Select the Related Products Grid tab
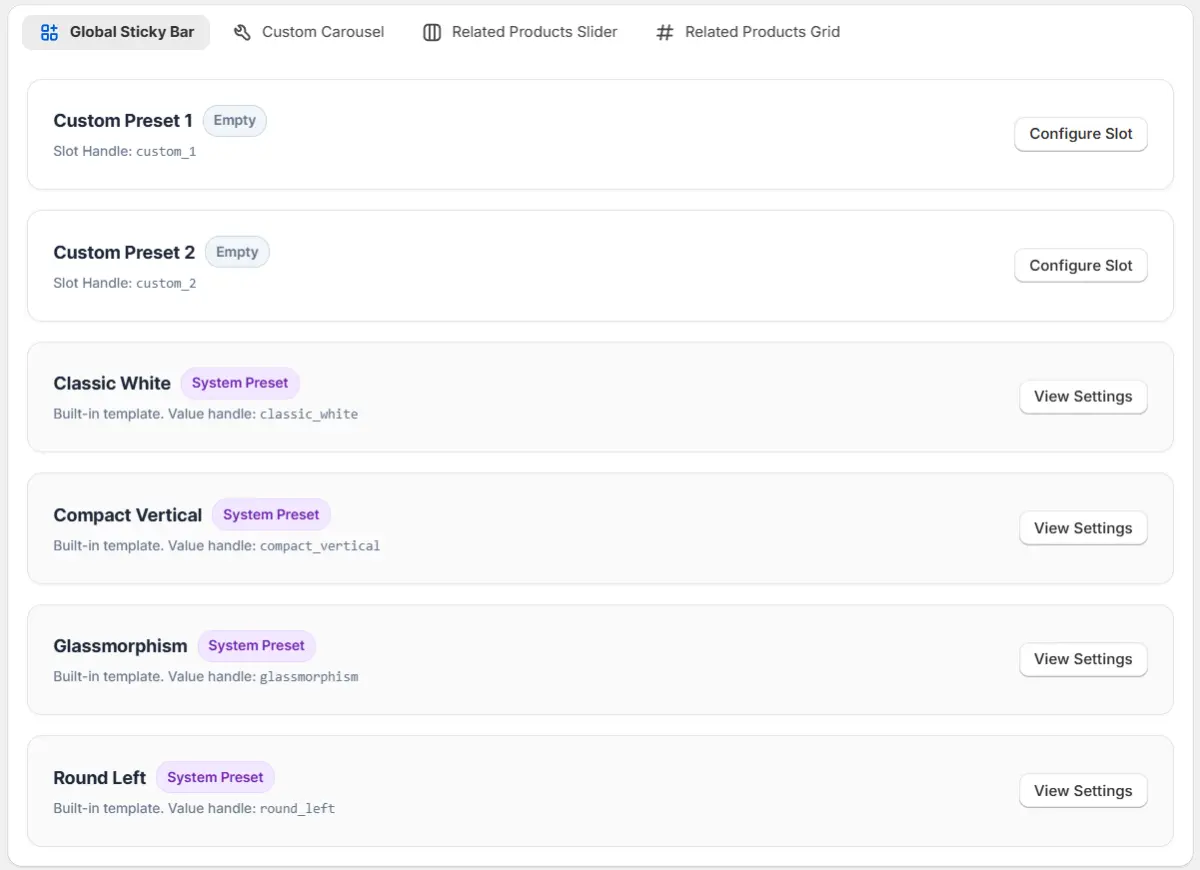The width and height of the screenshot is (1200, 870). 748,32
